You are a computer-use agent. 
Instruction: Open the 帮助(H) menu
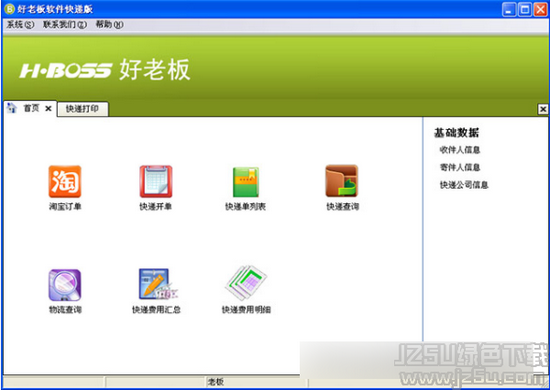coord(109,25)
